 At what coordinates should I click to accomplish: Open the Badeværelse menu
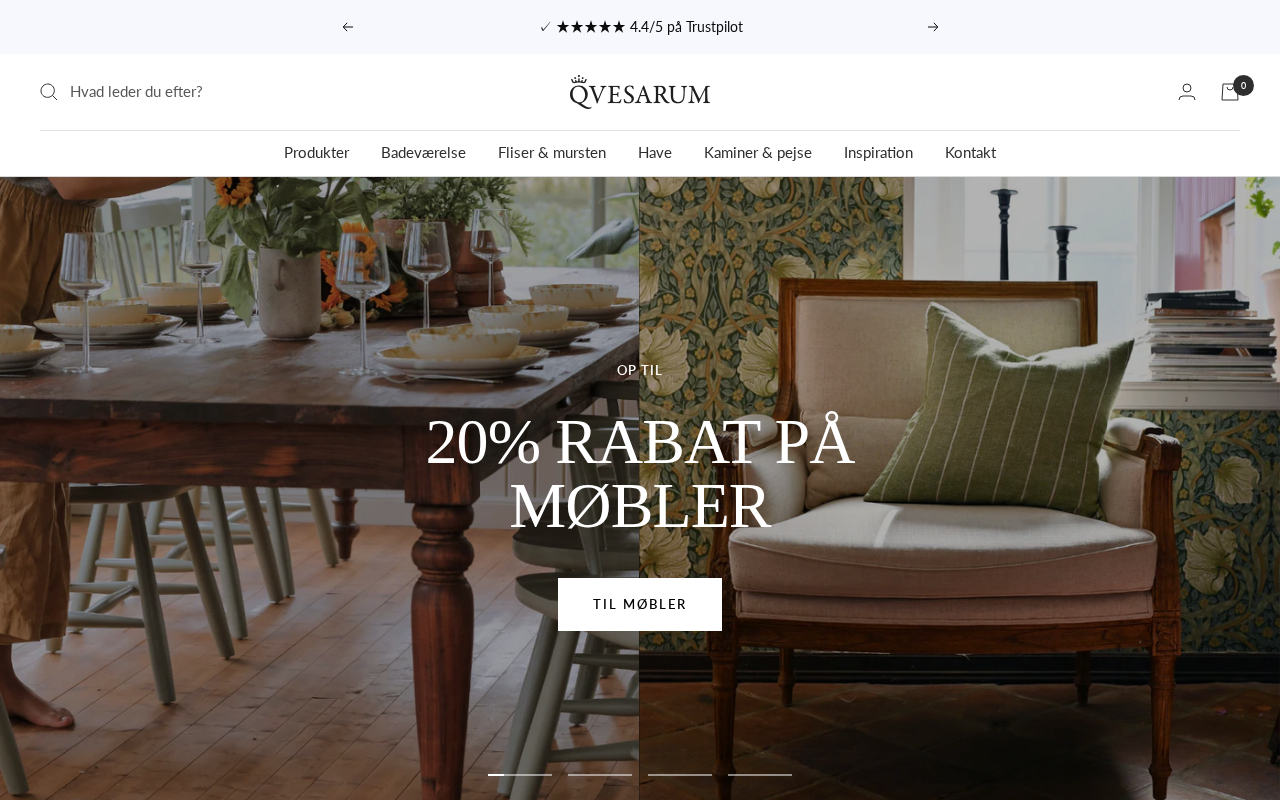423,153
